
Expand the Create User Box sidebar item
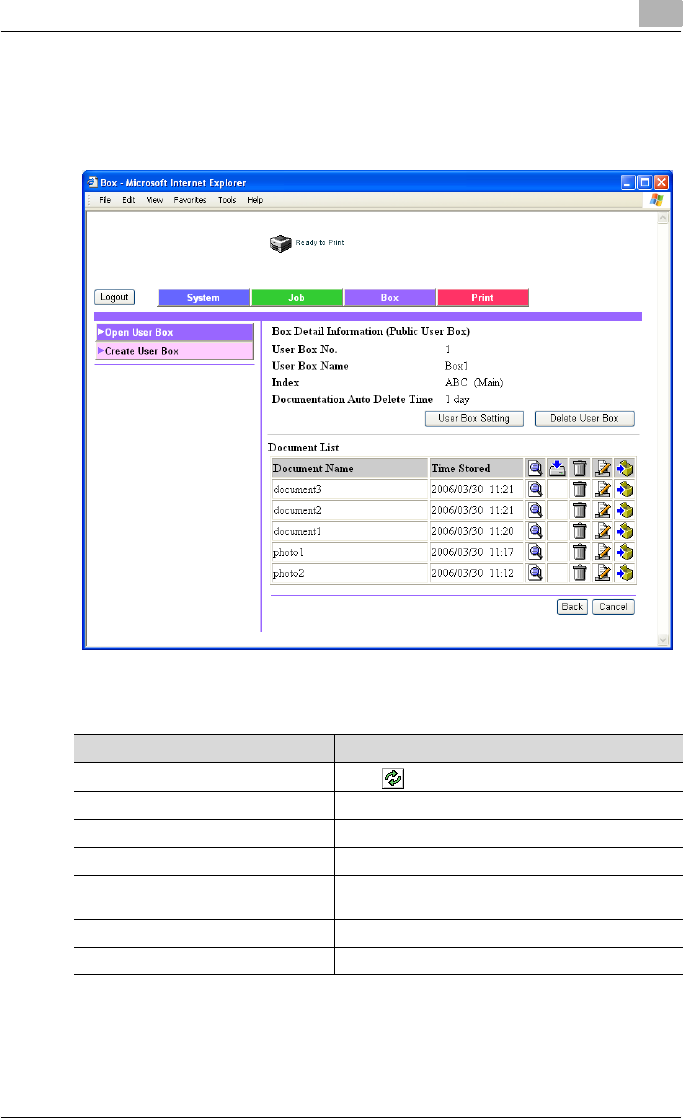[174, 351]
